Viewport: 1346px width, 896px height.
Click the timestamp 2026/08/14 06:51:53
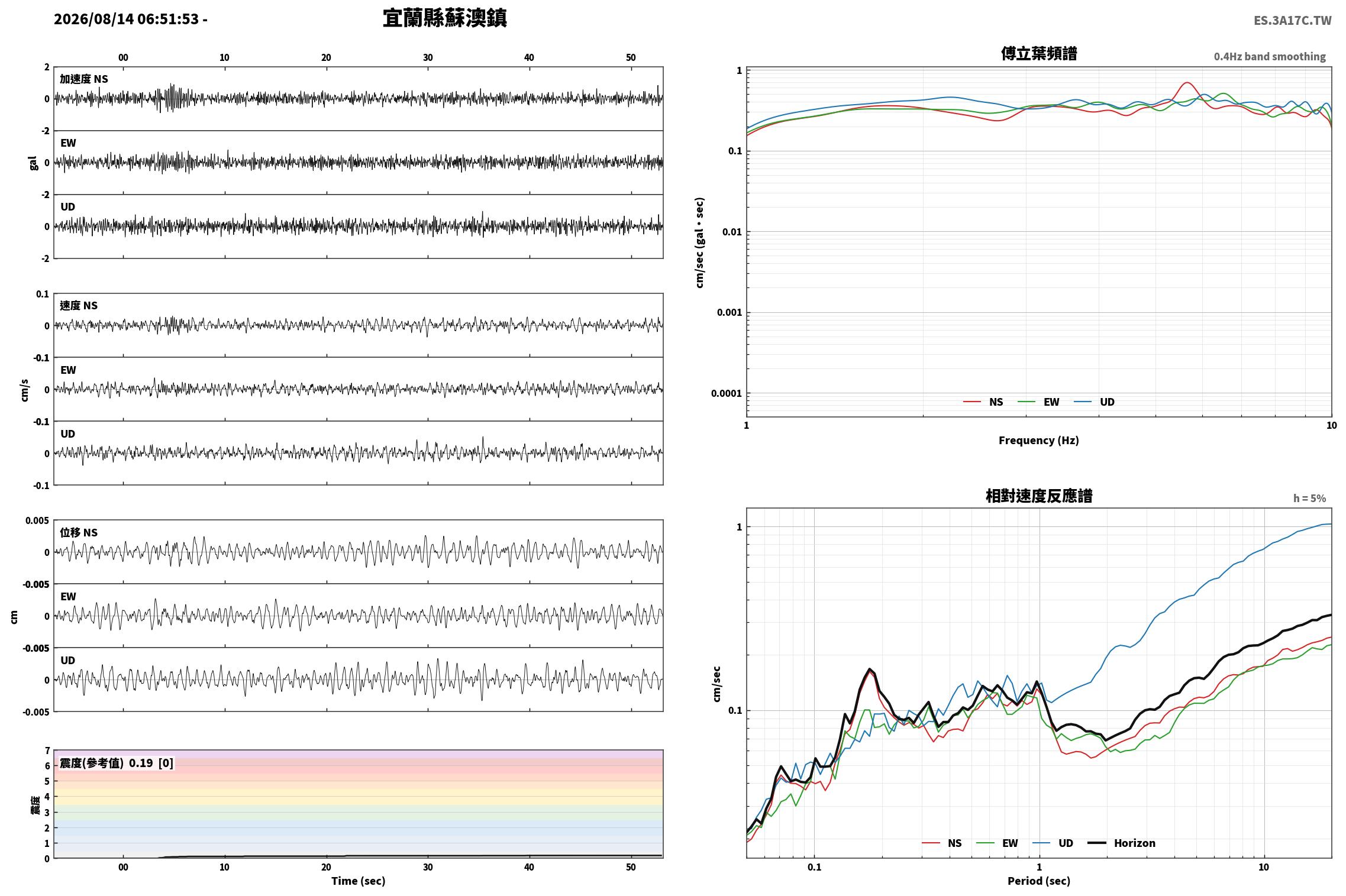coord(126,19)
